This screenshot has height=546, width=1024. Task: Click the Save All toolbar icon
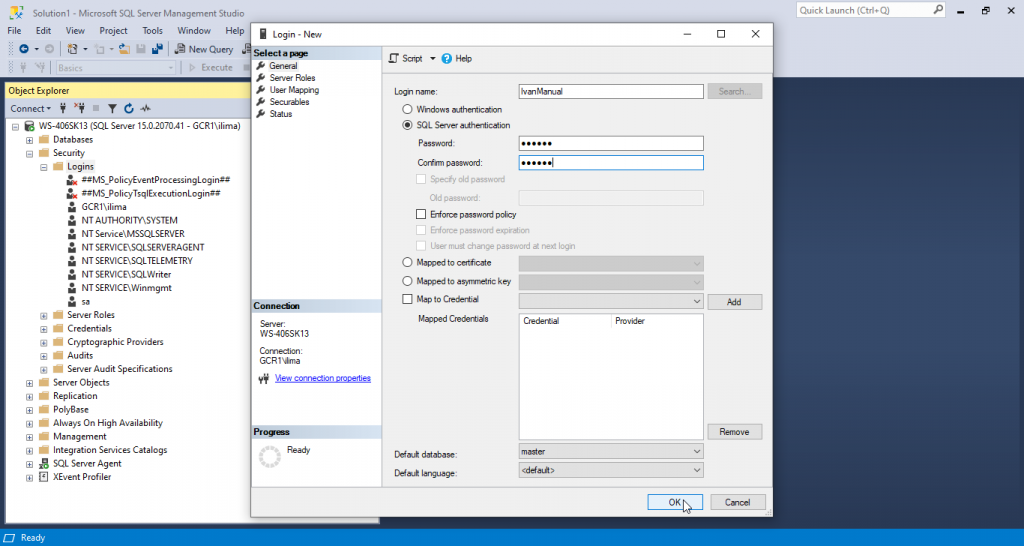pyautogui.click(x=157, y=49)
